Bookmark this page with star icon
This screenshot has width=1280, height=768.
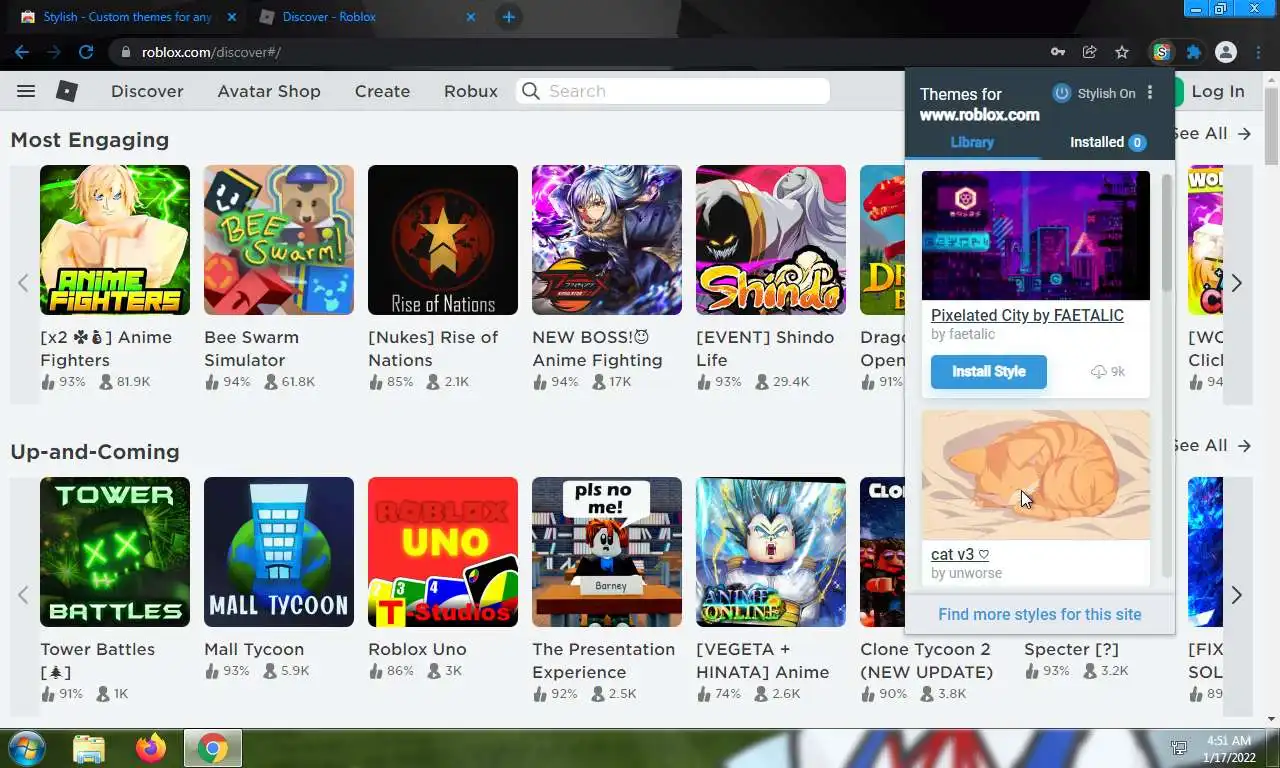tap(1122, 52)
